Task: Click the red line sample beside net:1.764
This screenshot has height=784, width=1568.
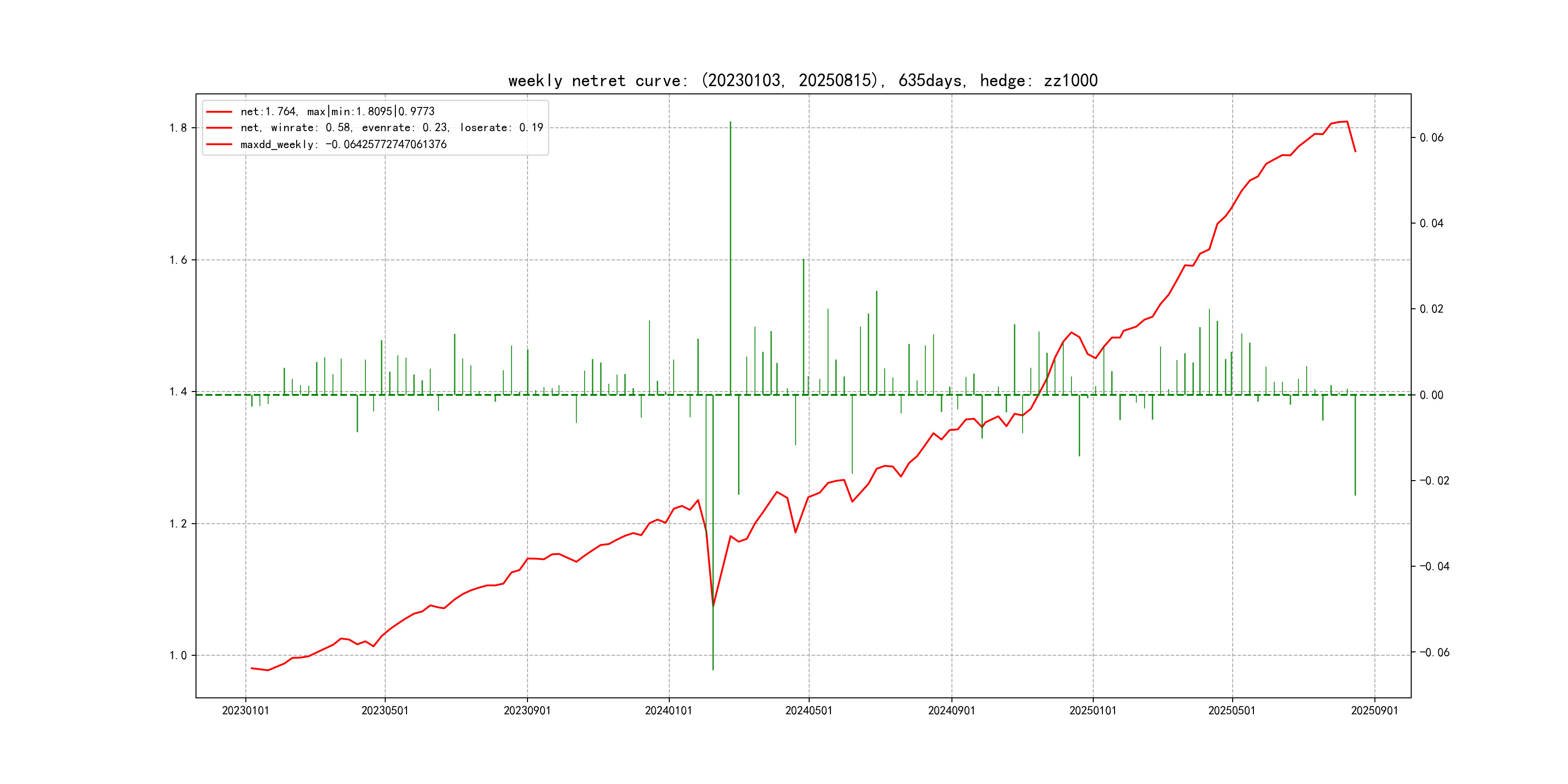Action: coord(219,112)
